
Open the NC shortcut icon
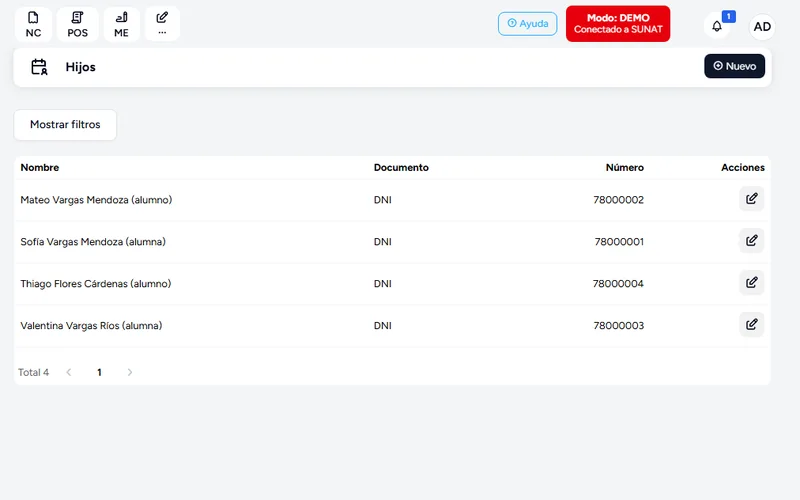click(33, 24)
